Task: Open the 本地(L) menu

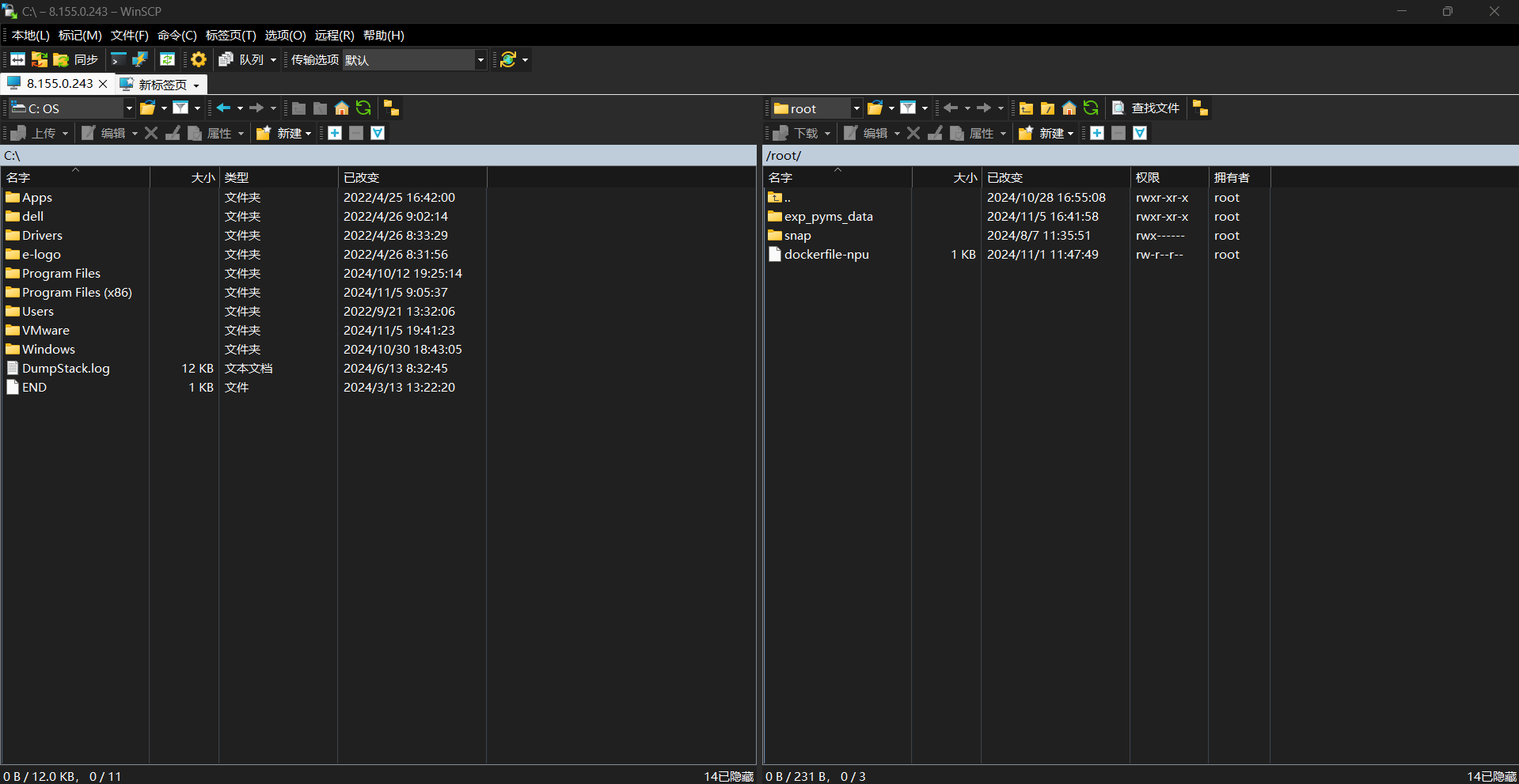Action: [31, 35]
